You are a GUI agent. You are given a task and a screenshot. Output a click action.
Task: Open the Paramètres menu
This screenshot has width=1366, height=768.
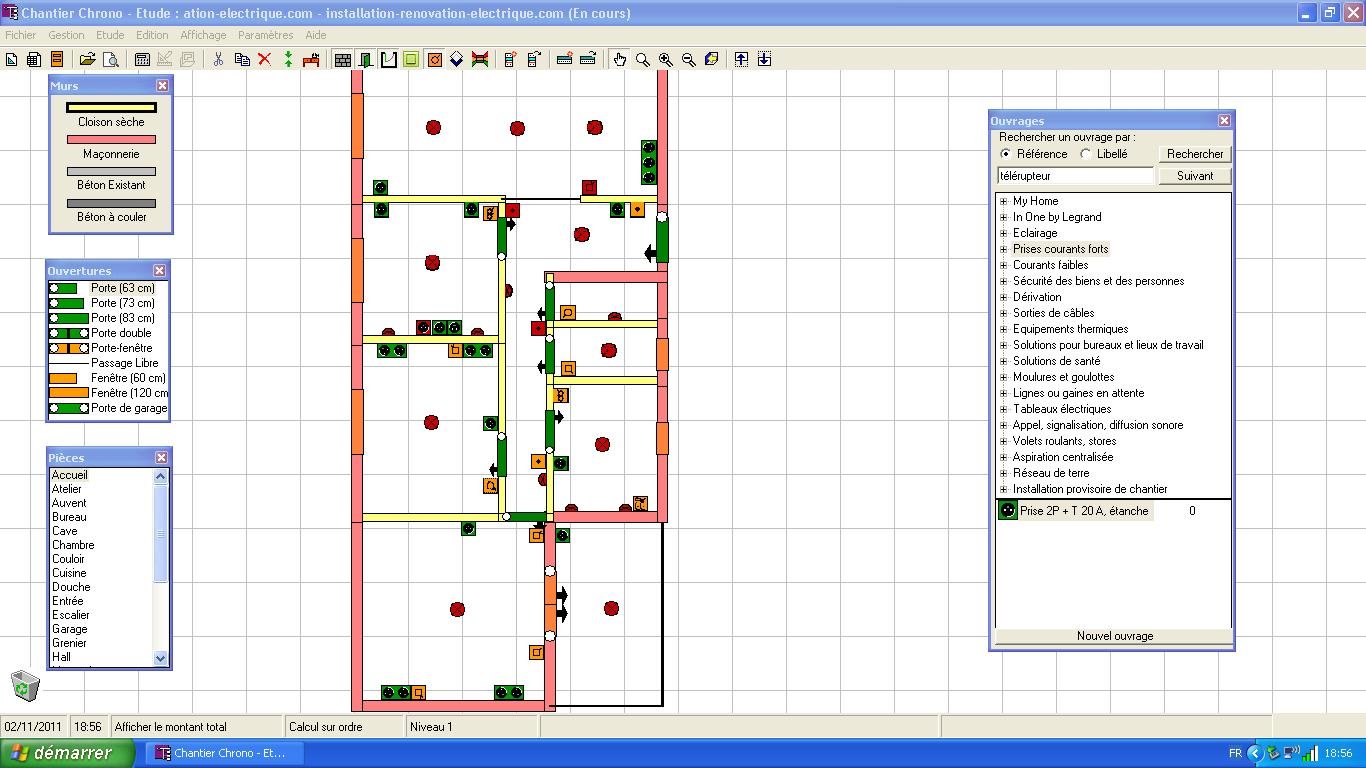(266, 35)
